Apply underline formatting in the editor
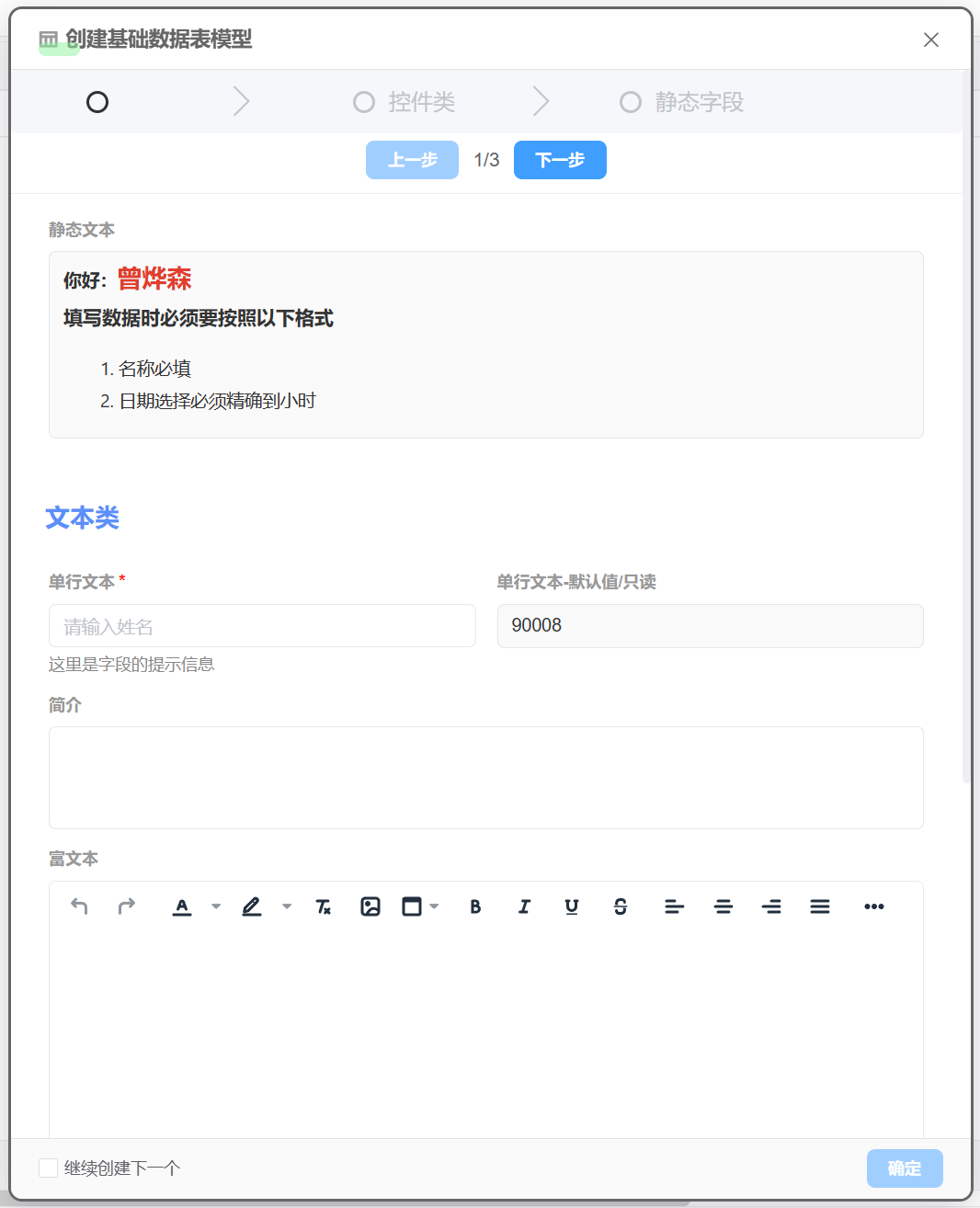Screen dimensions: 980x1208 pos(572,906)
